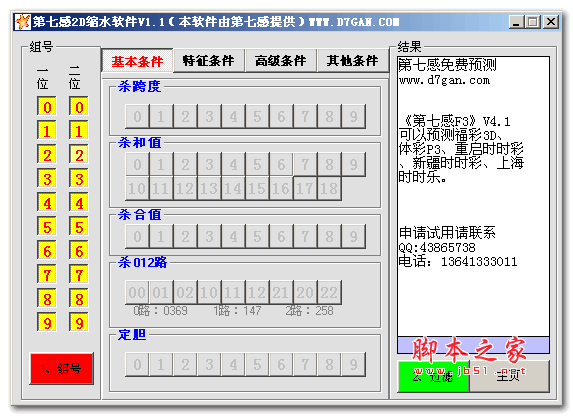Toggle digit 1 in 一位 column
Screen dimensions: 573x417
point(47,131)
